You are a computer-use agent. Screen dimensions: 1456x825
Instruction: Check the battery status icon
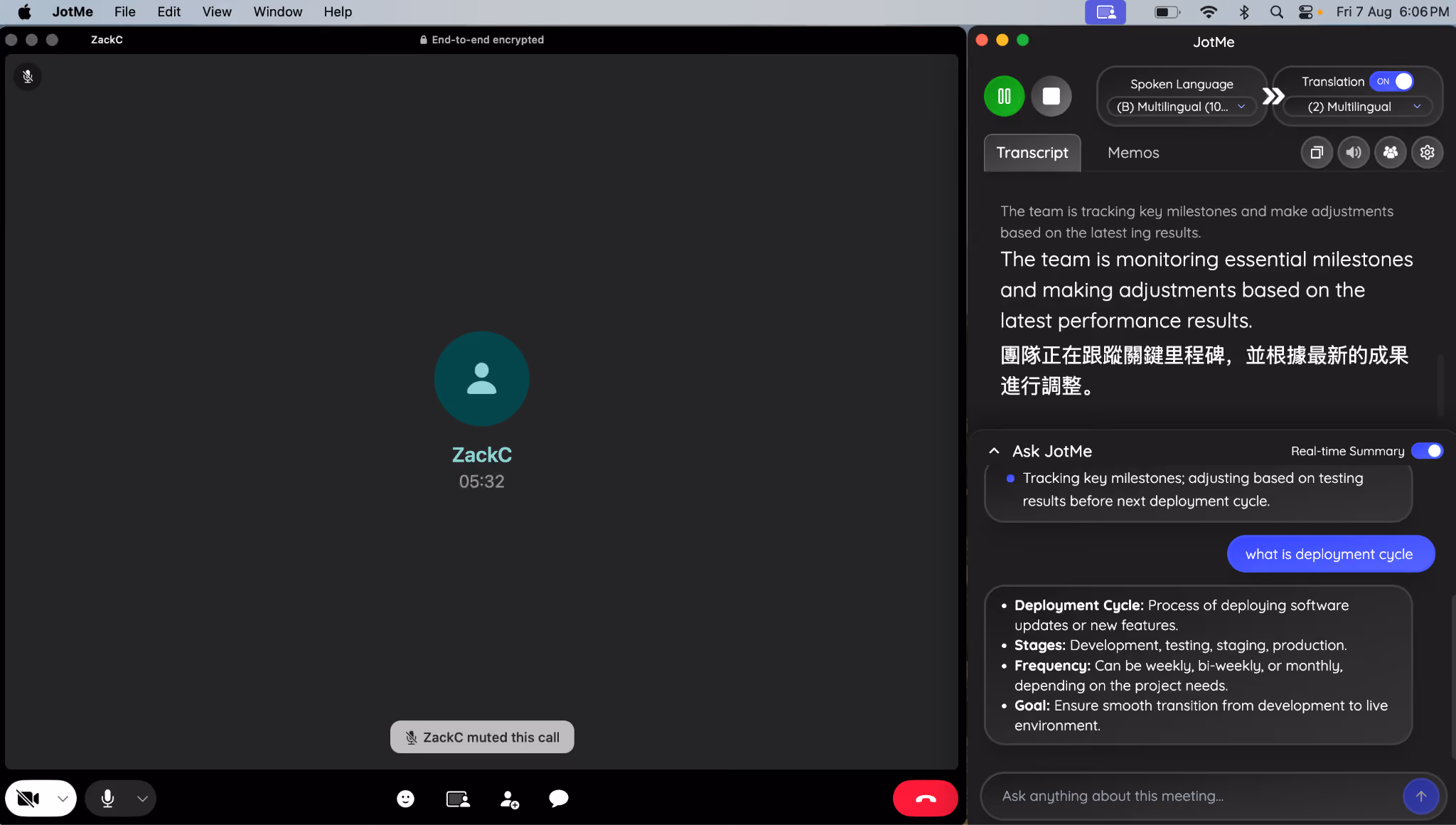click(x=1167, y=12)
